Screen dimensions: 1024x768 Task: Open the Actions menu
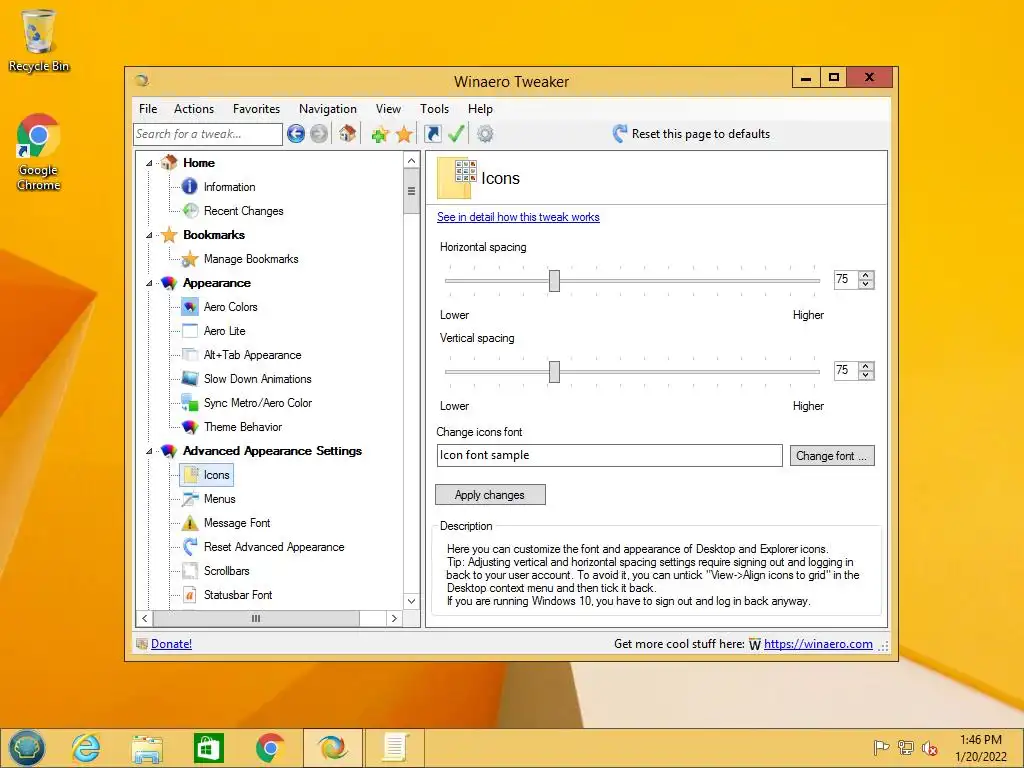coord(194,109)
